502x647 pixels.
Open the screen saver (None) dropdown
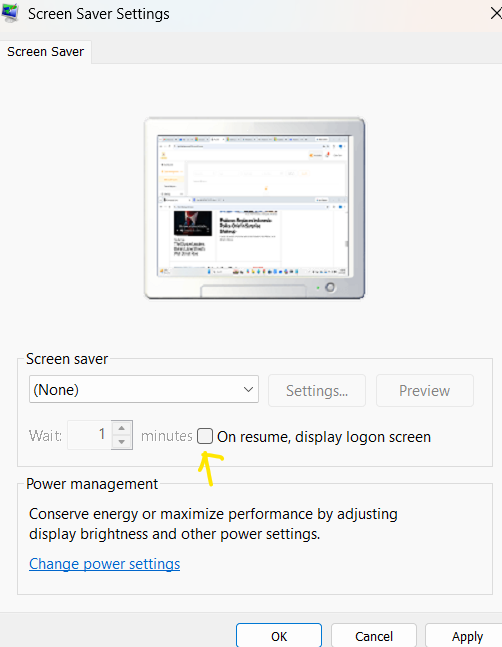[144, 389]
